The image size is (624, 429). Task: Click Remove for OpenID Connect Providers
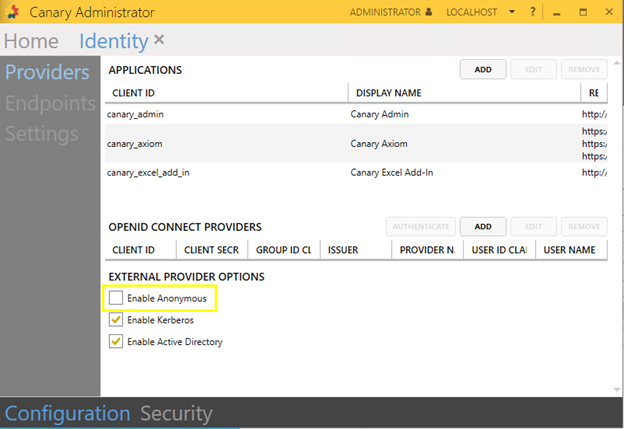(584, 226)
